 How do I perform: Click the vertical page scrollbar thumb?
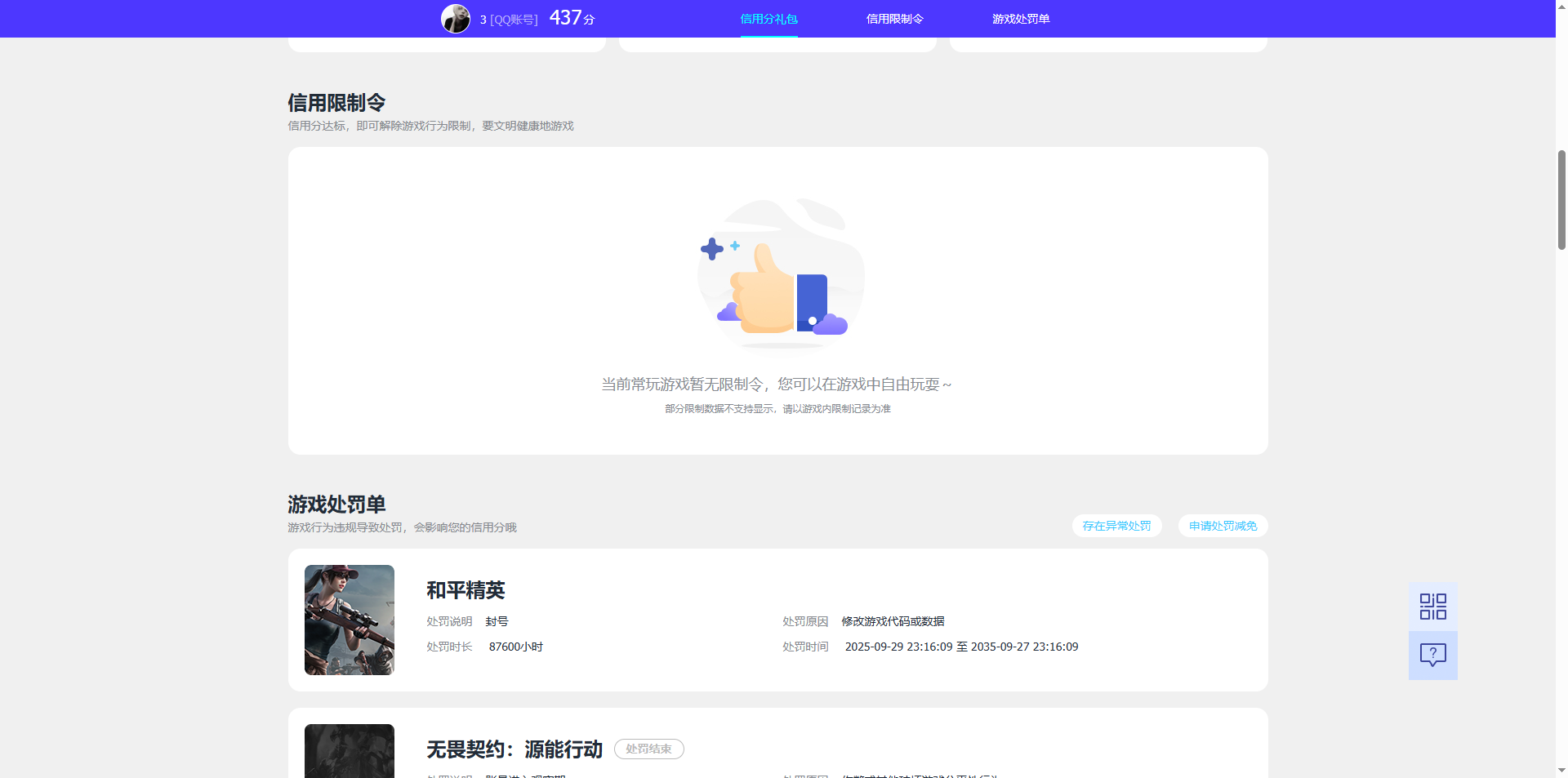click(1561, 199)
